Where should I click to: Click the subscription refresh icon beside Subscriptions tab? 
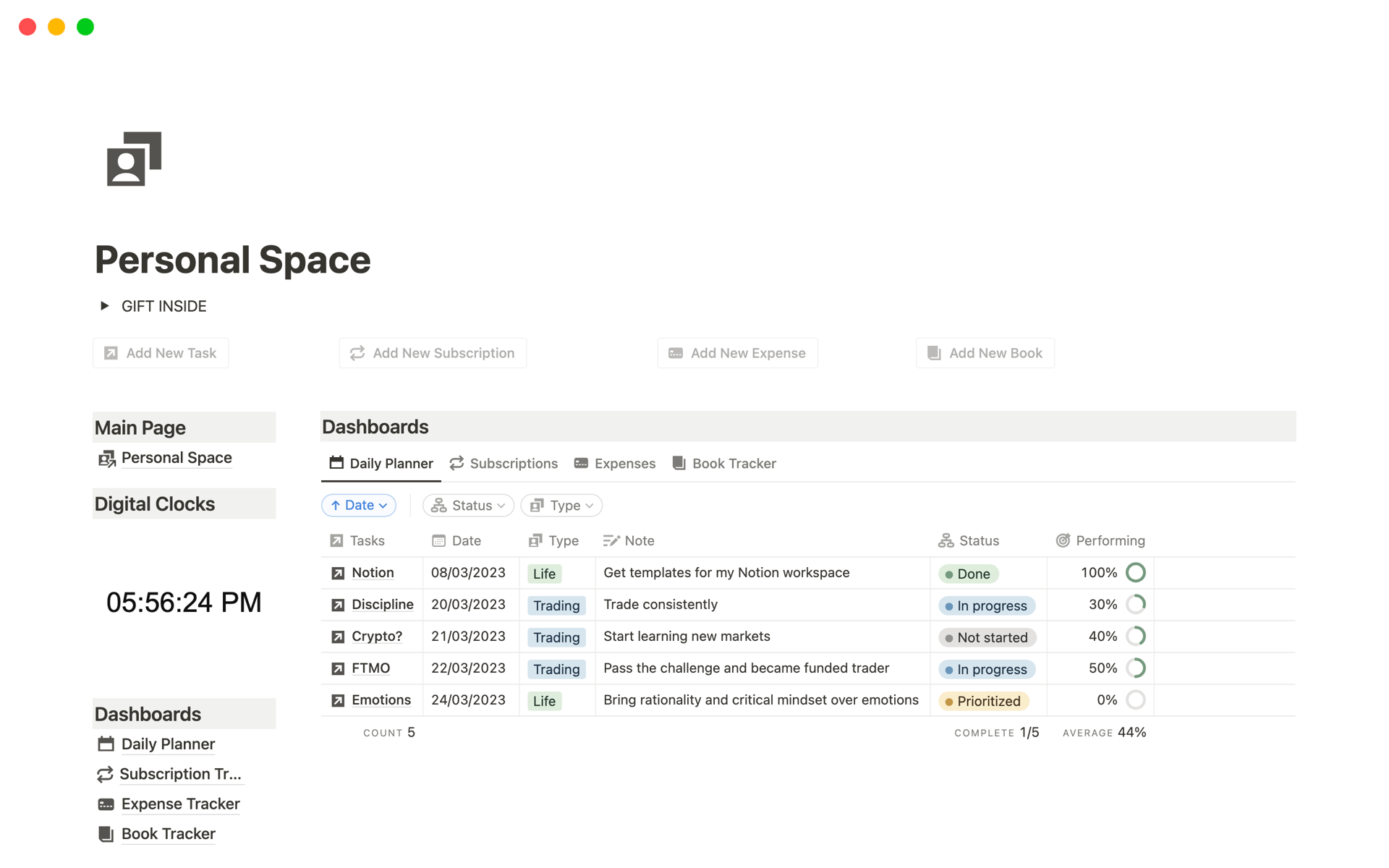(456, 464)
